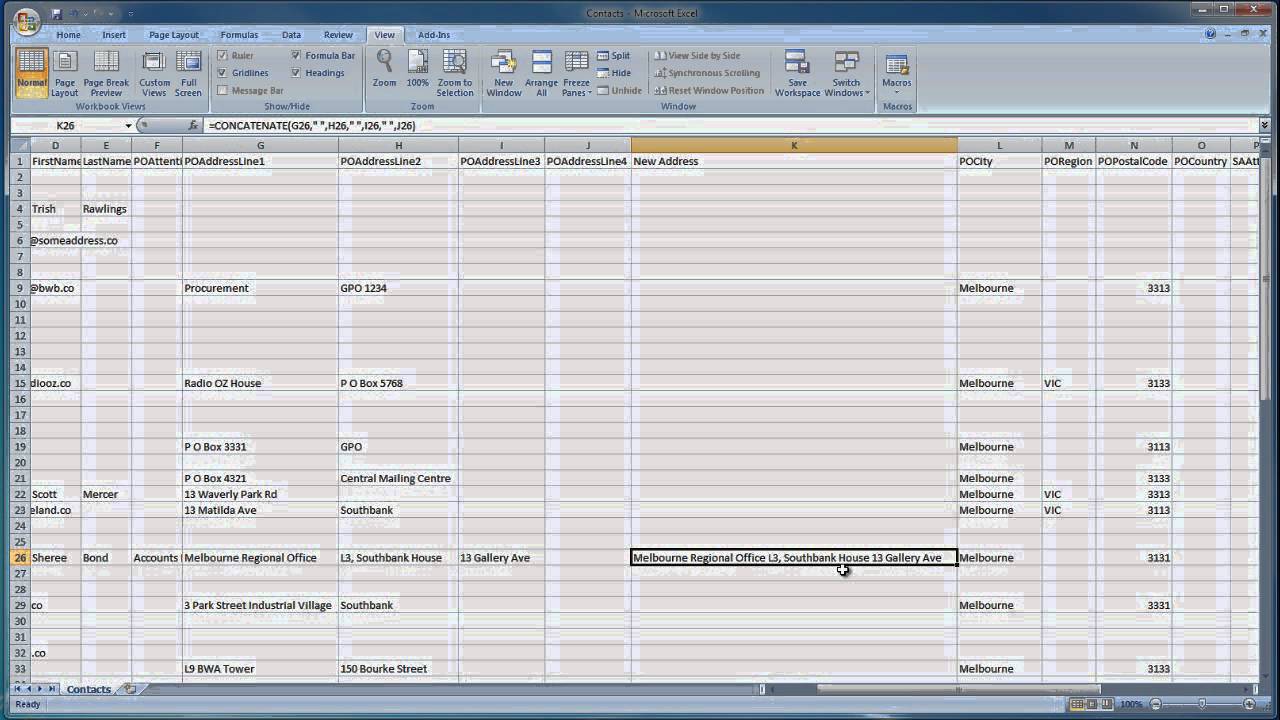
Task: Open the Switch Windows dropdown
Action: tap(847, 73)
